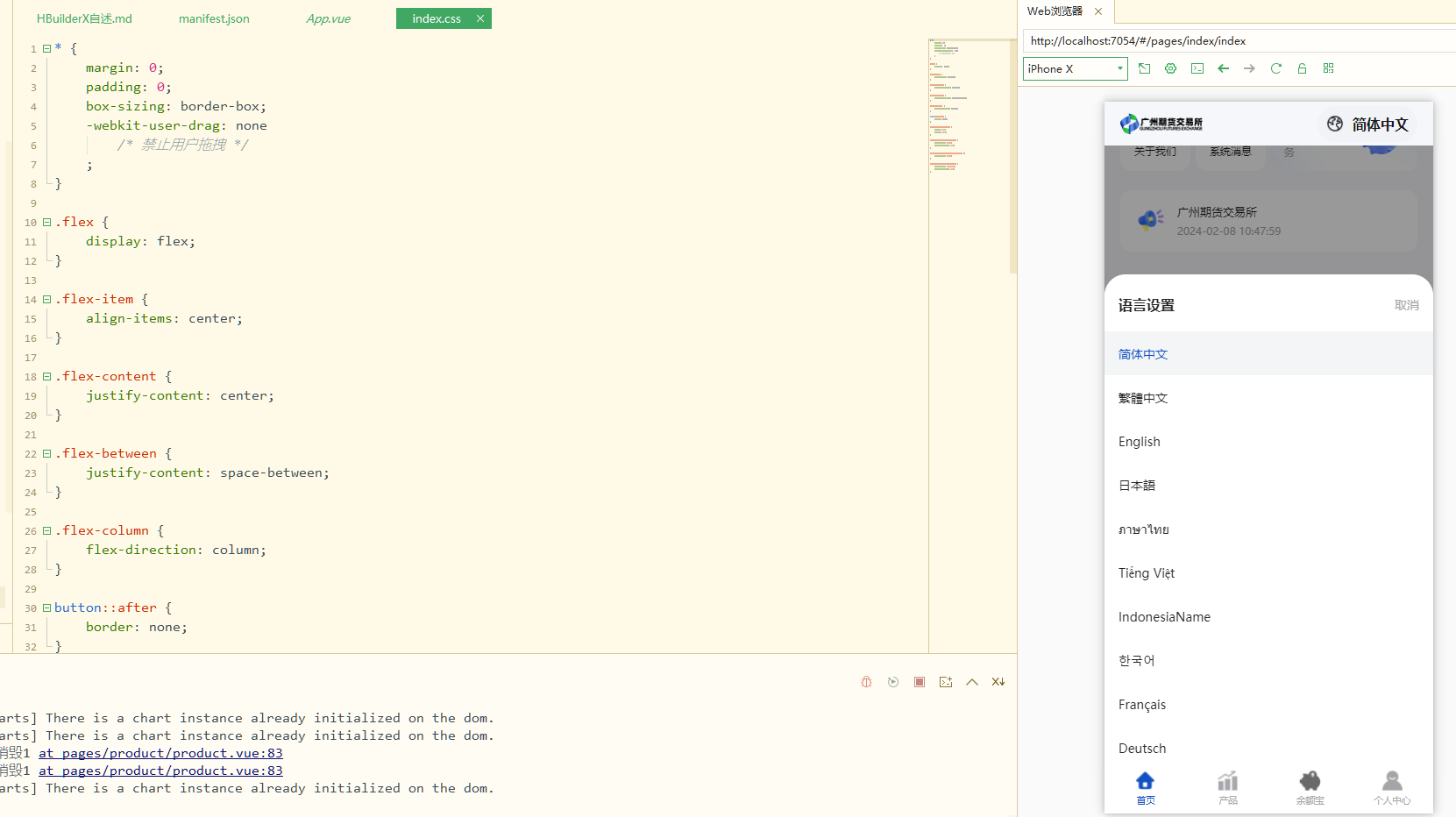1456x817 pixels.
Task: Select 简体中文 language option
Action: 1143,354
